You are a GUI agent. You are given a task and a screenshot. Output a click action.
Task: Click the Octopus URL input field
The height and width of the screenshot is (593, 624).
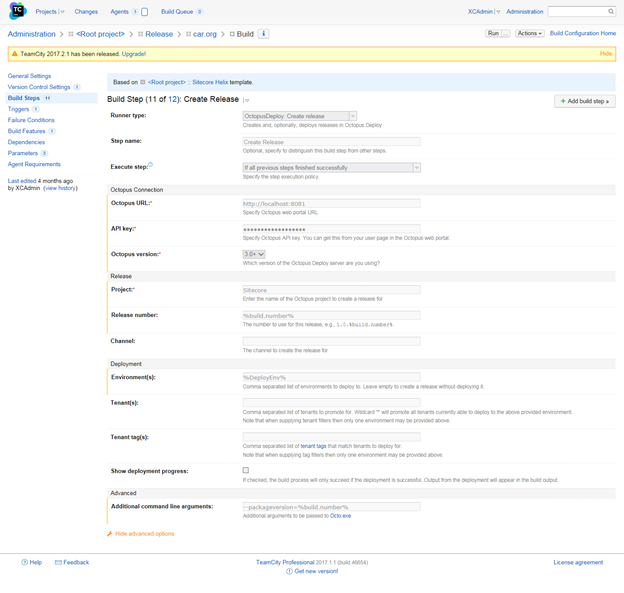[x=332, y=203]
